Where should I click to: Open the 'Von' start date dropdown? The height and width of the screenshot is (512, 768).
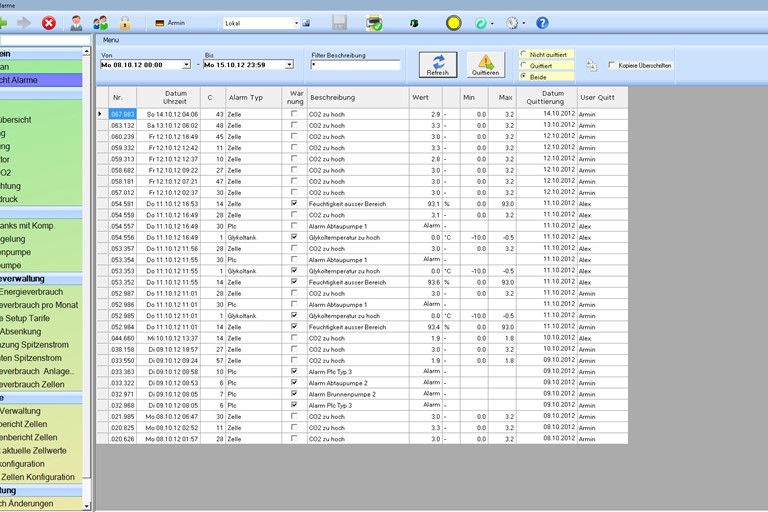coord(186,65)
